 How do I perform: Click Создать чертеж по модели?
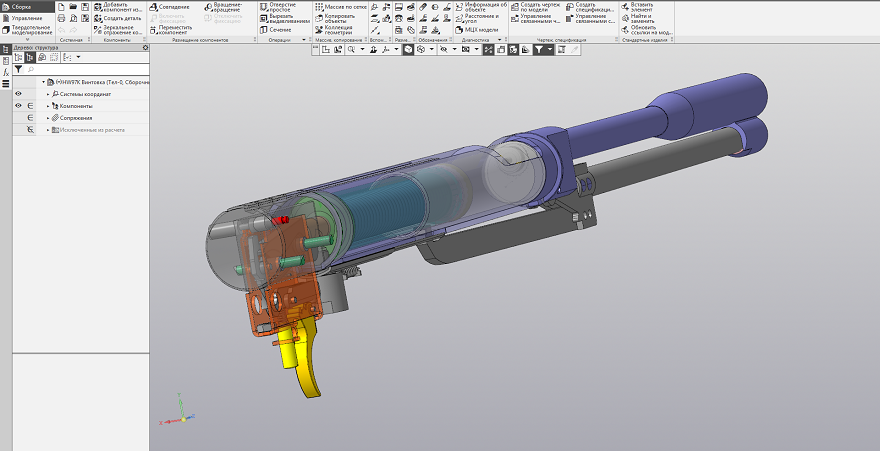(533, 7)
